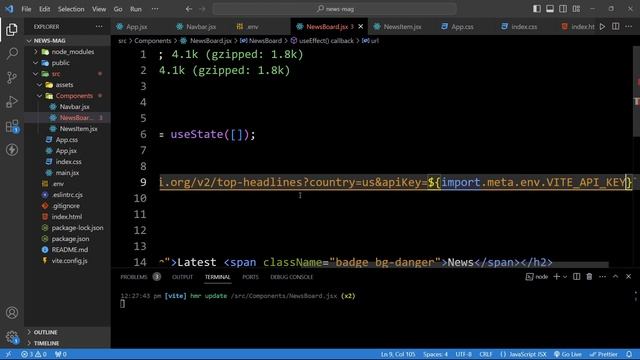Close the NewsBoard.jsx tab

point(360,27)
